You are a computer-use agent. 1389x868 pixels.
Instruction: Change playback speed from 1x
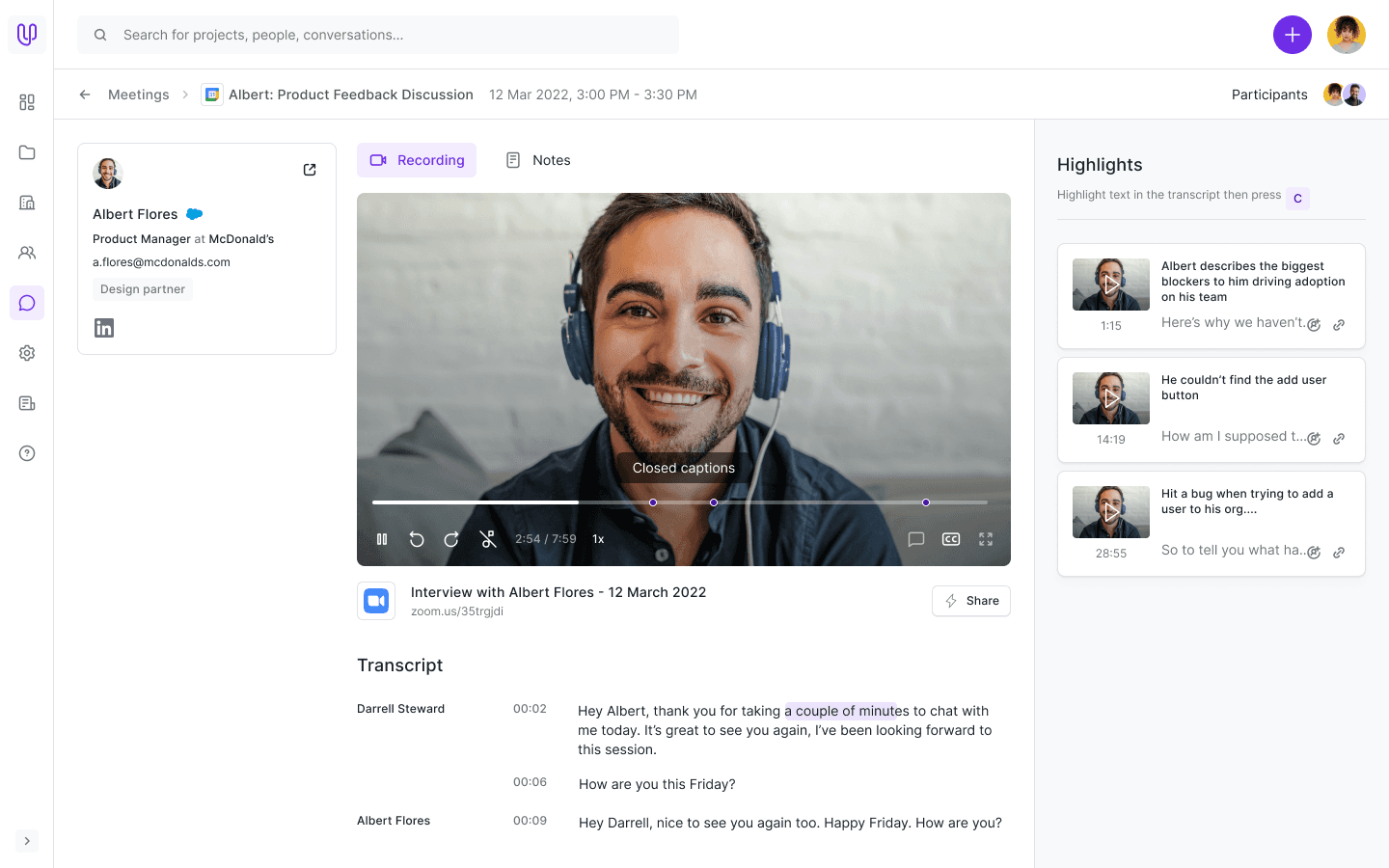click(598, 539)
